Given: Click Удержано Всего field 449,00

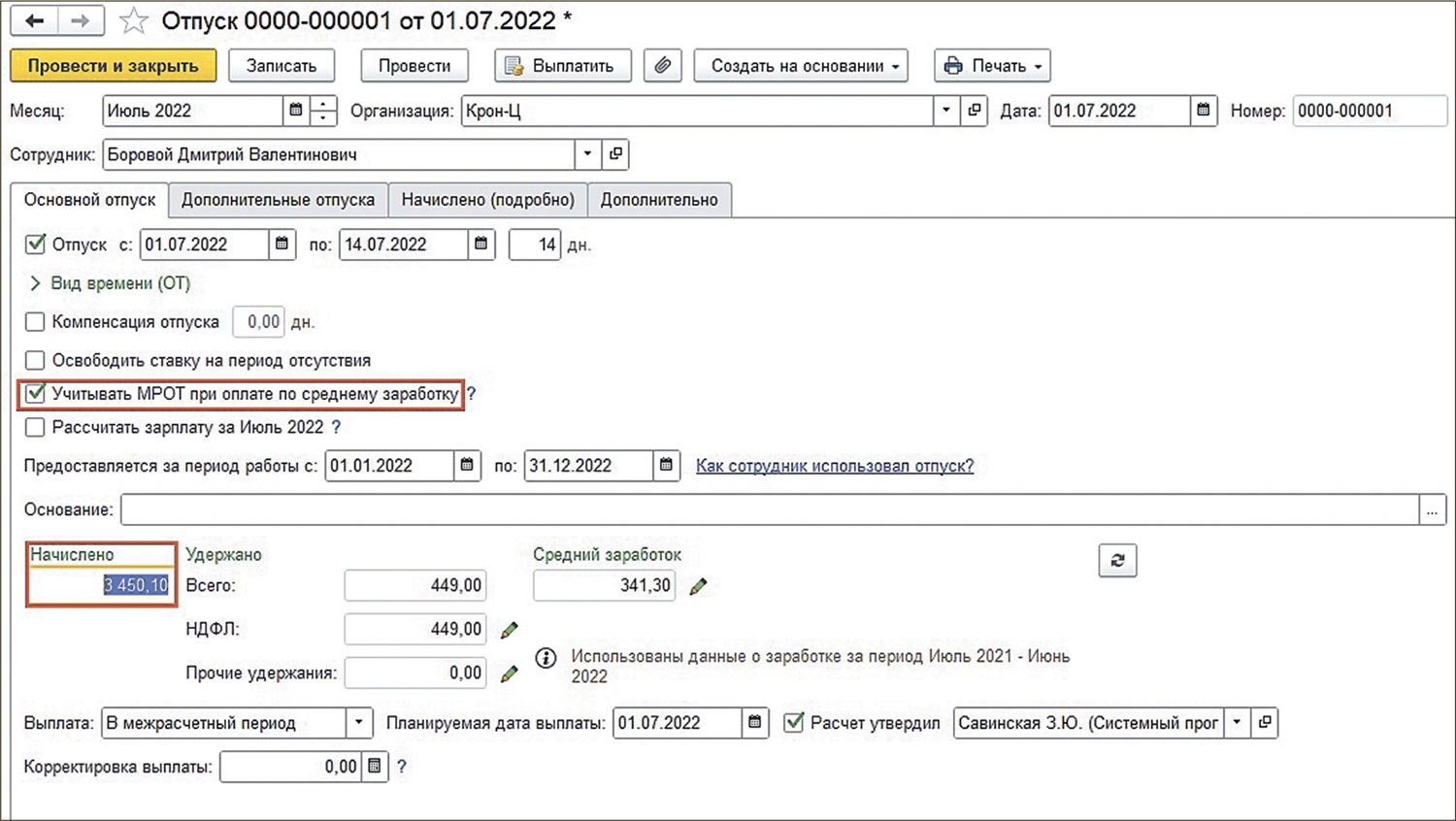Looking at the screenshot, I should (x=415, y=585).
